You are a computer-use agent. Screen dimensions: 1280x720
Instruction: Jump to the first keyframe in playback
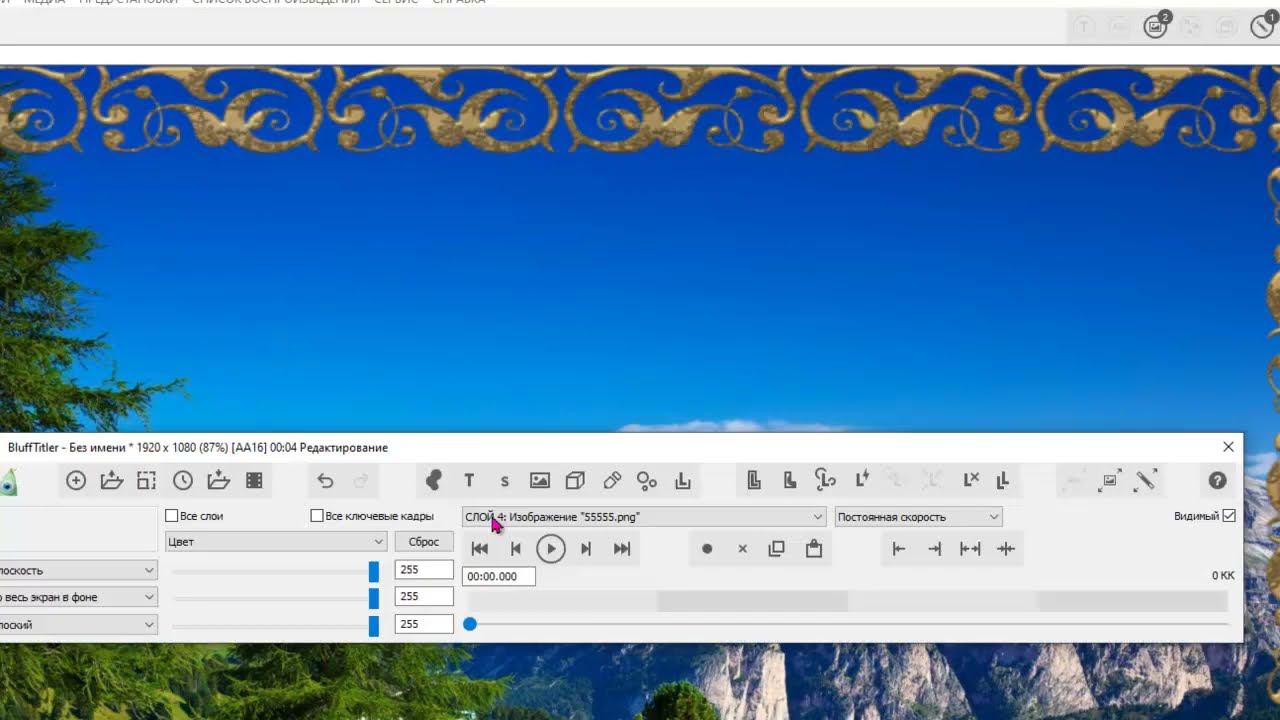click(x=480, y=549)
